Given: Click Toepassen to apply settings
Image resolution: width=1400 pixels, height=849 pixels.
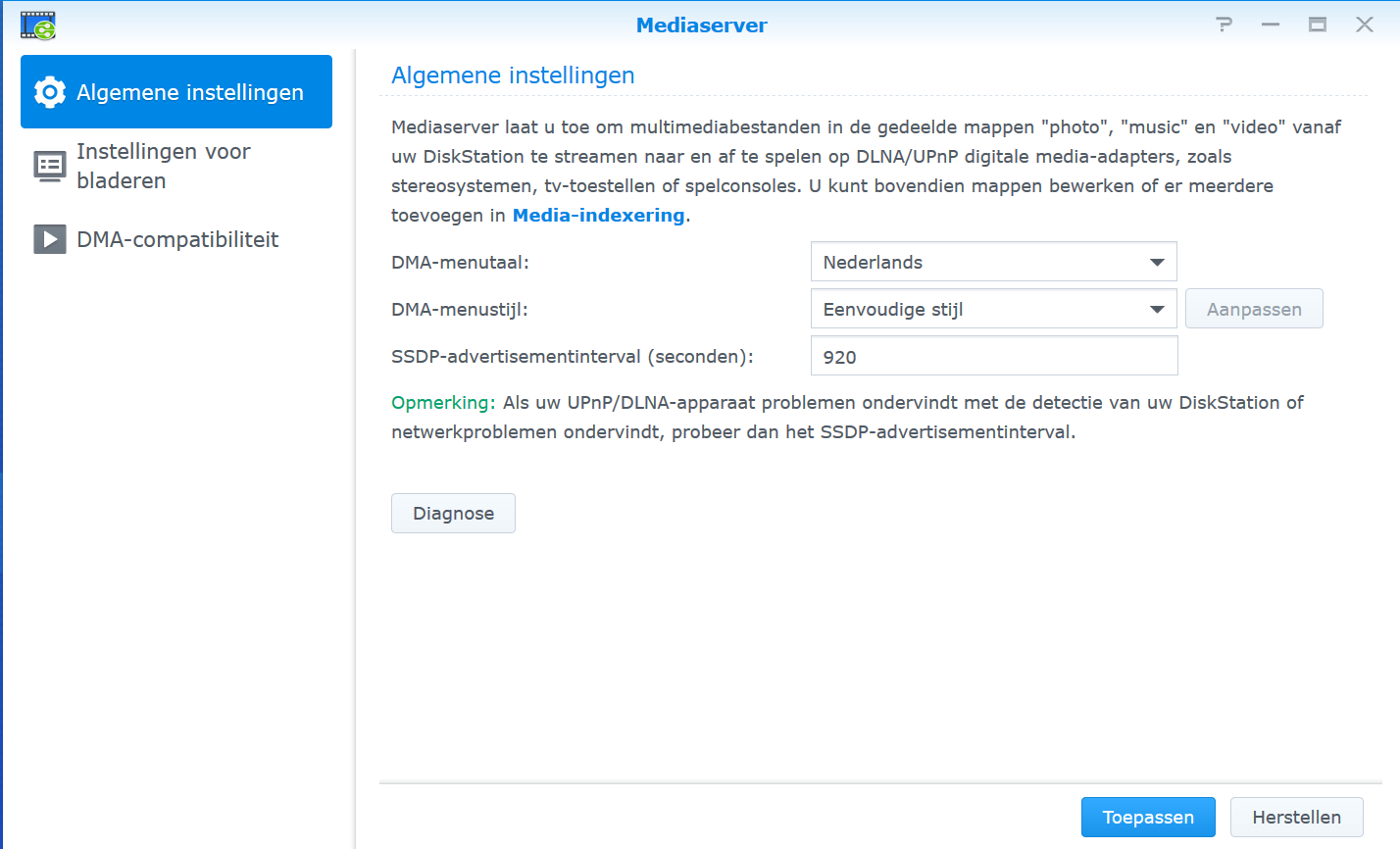Looking at the screenshot, I should [1148, 817].
